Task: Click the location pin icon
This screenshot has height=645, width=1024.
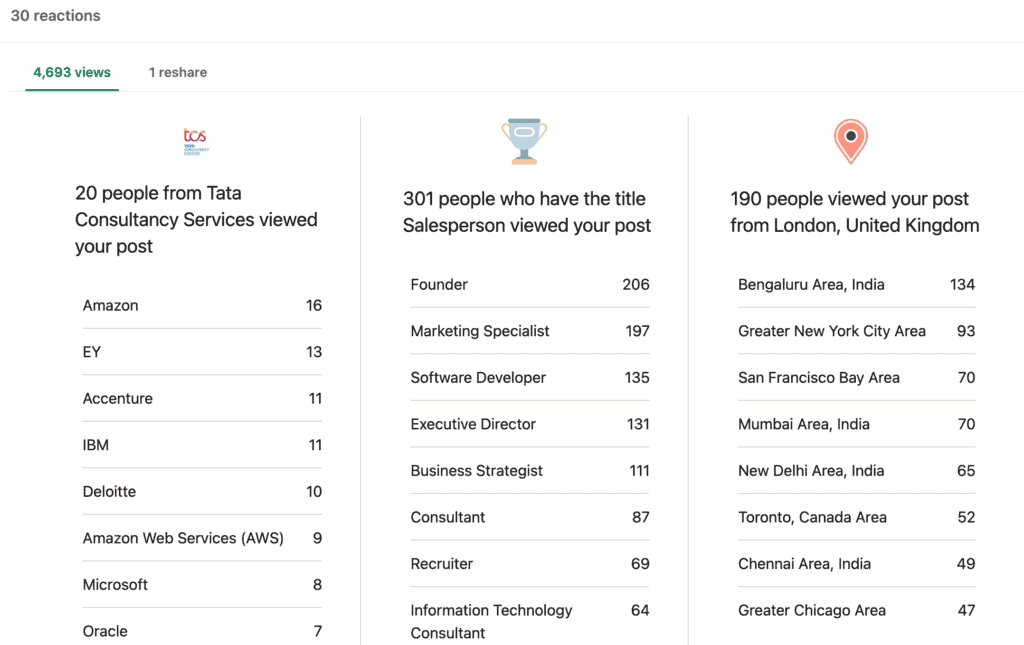Action: (850, 141)
